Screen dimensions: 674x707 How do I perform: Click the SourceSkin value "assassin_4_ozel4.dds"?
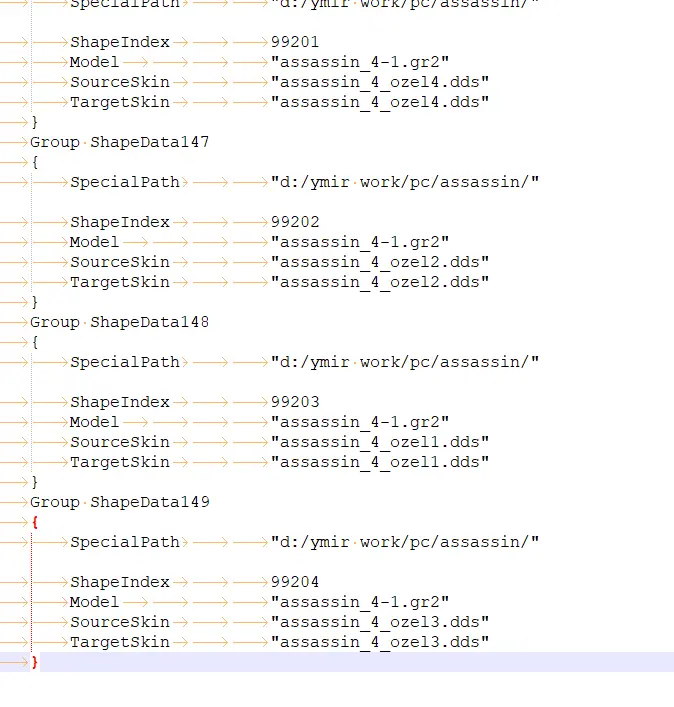380,82
